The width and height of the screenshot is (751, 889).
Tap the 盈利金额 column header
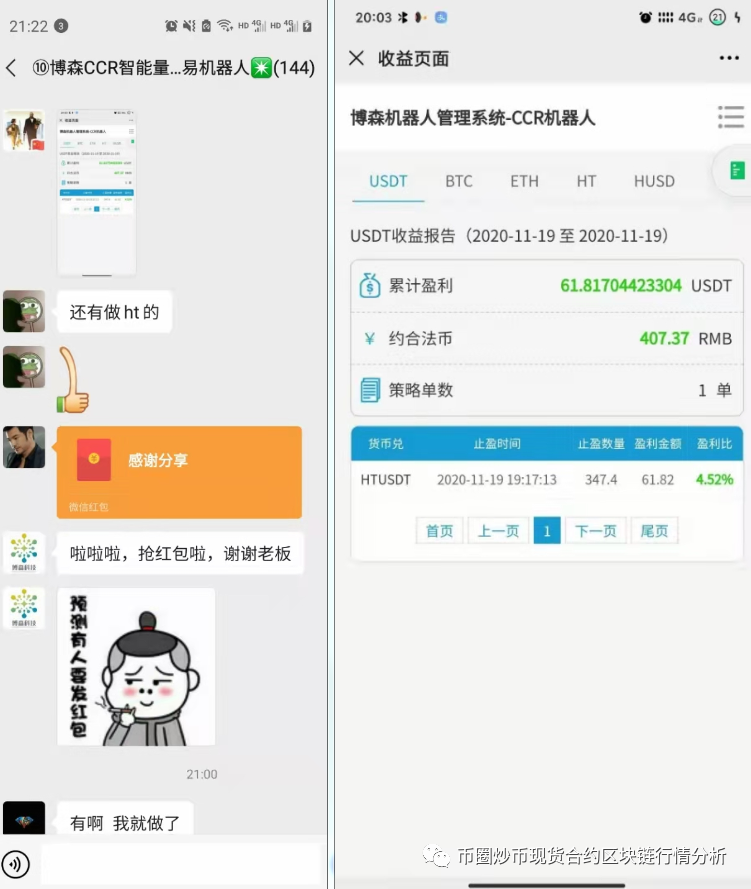pyautogui.click(x=657, y=443)
